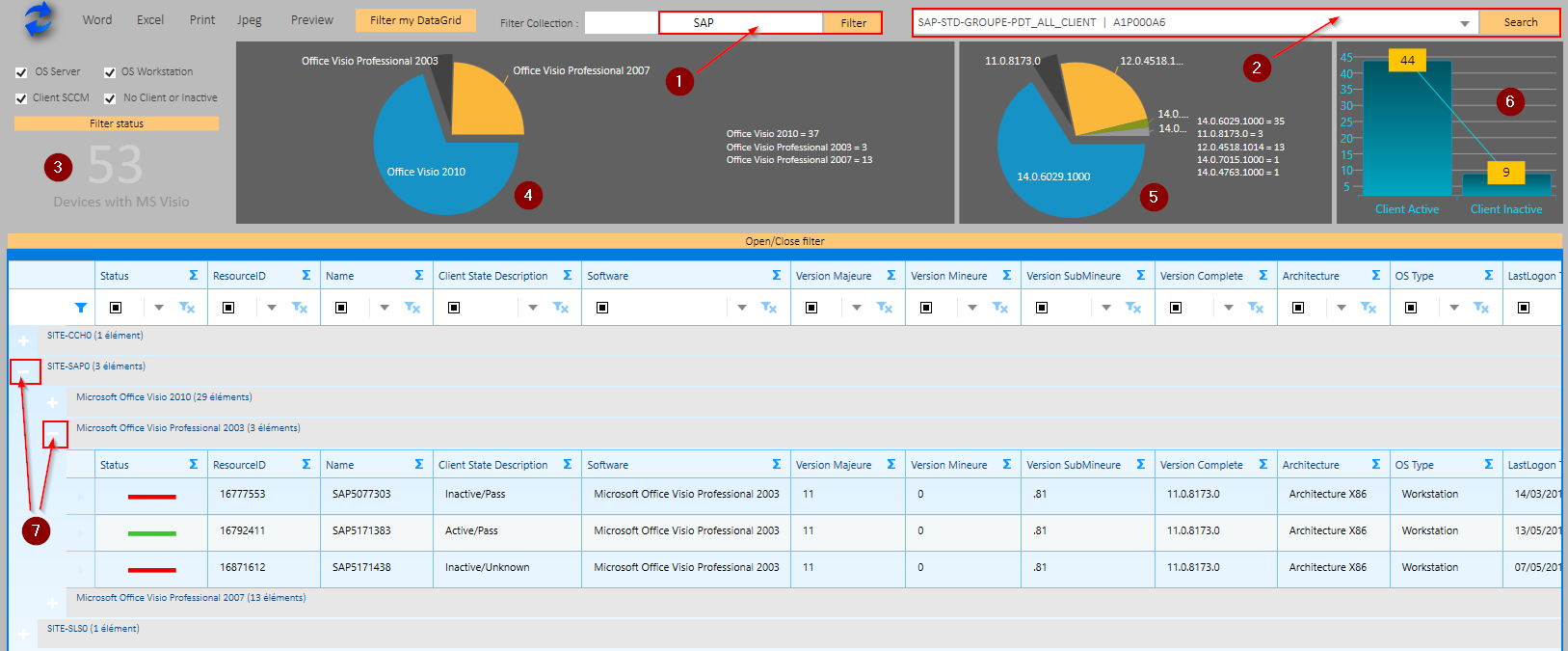
Task: Toggle the Architecture filter-row square box
Action: [x=1298, y=308]
